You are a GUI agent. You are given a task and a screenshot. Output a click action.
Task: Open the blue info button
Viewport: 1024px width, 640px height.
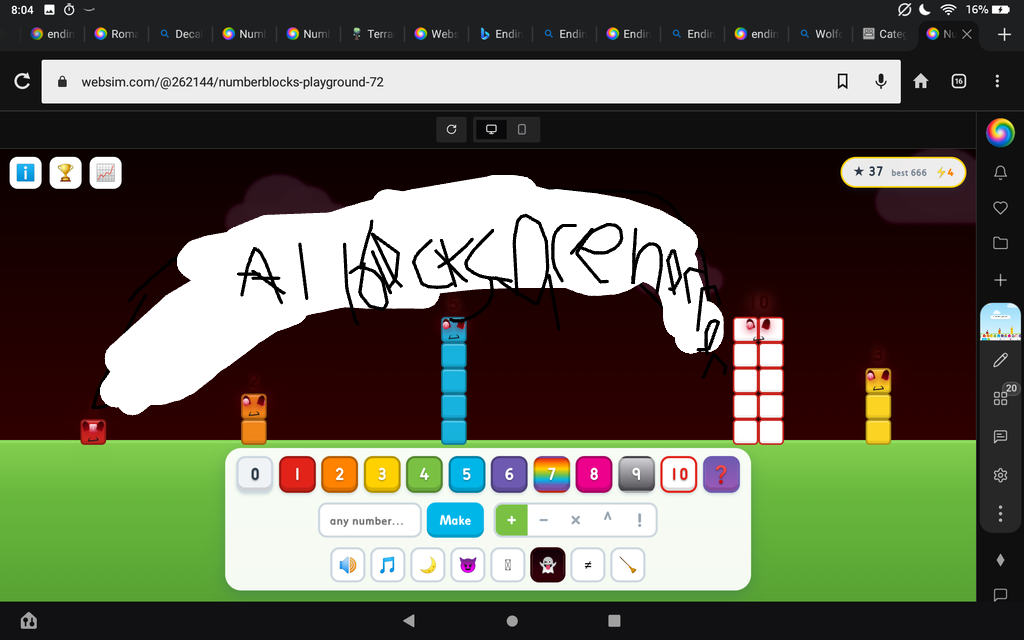25,173
